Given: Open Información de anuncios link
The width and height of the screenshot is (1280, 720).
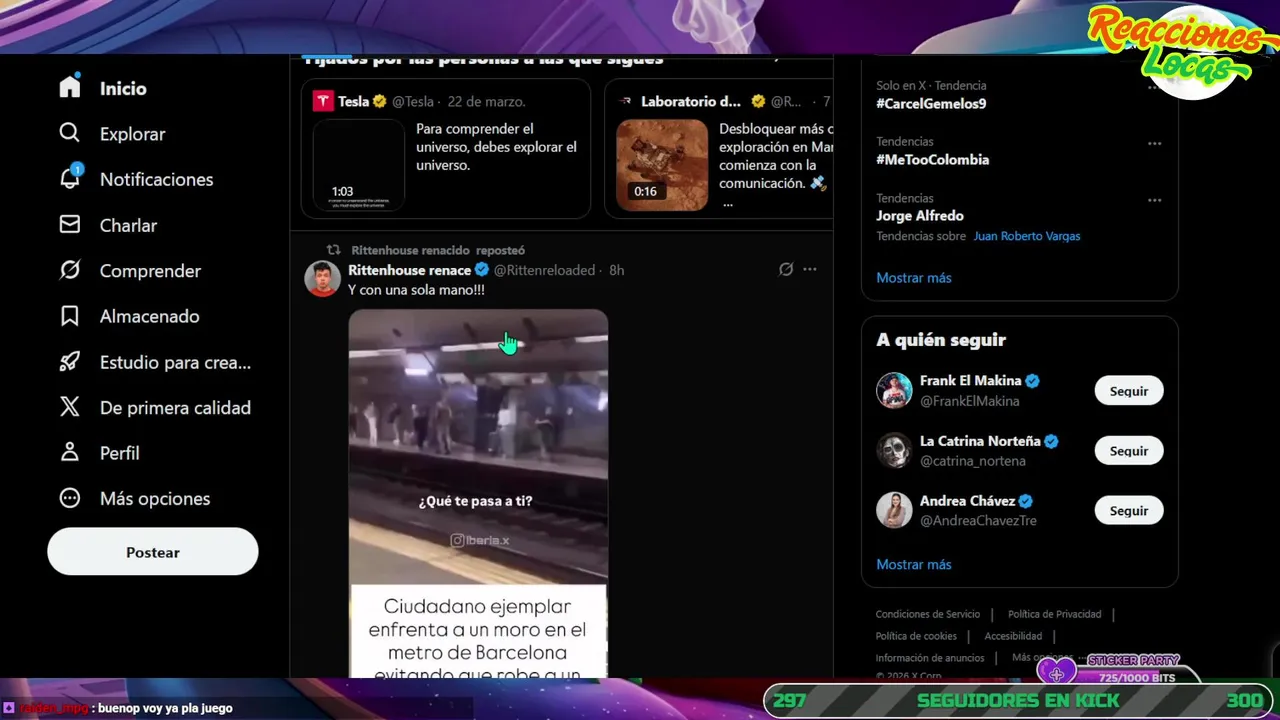Looking at the screenshot, I should click(x=930, y=658).
